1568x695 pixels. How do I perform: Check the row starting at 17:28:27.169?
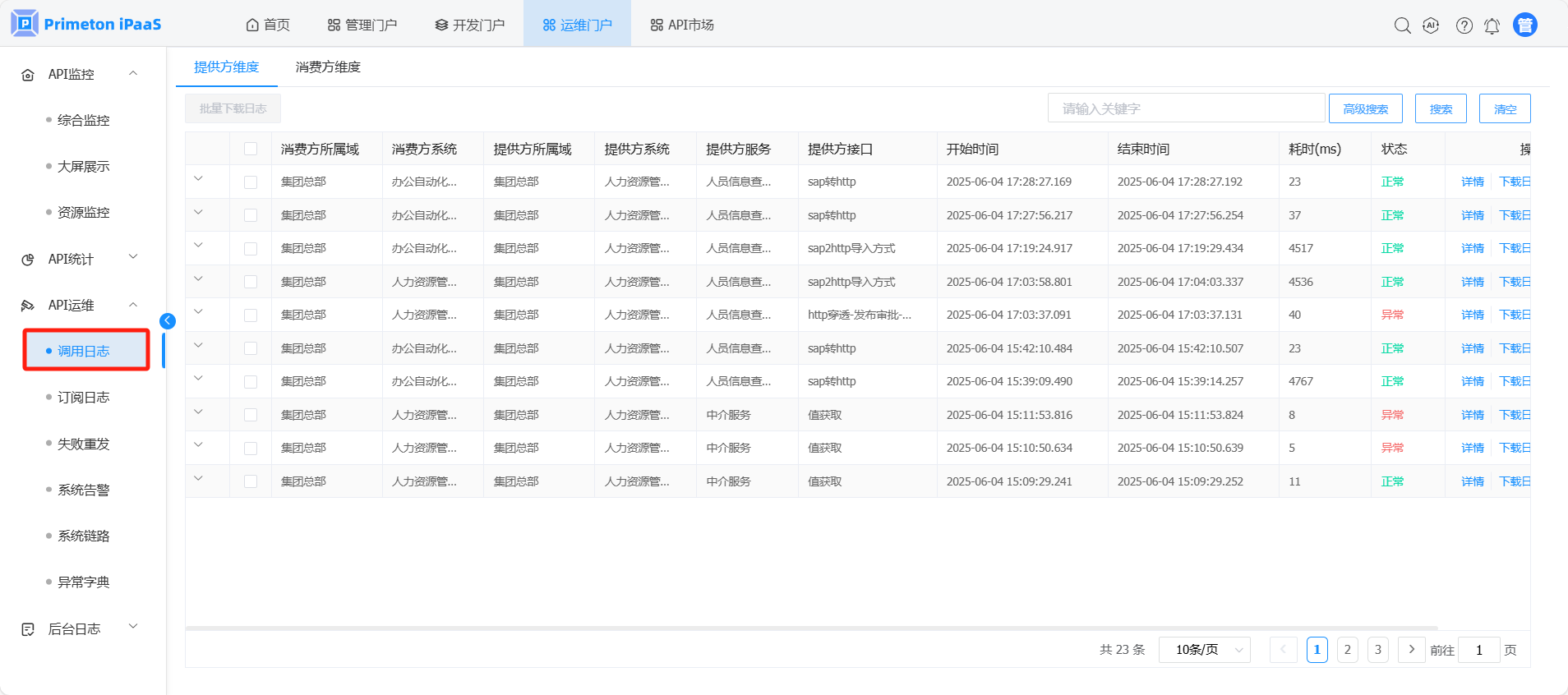click(x=251, y=182)
